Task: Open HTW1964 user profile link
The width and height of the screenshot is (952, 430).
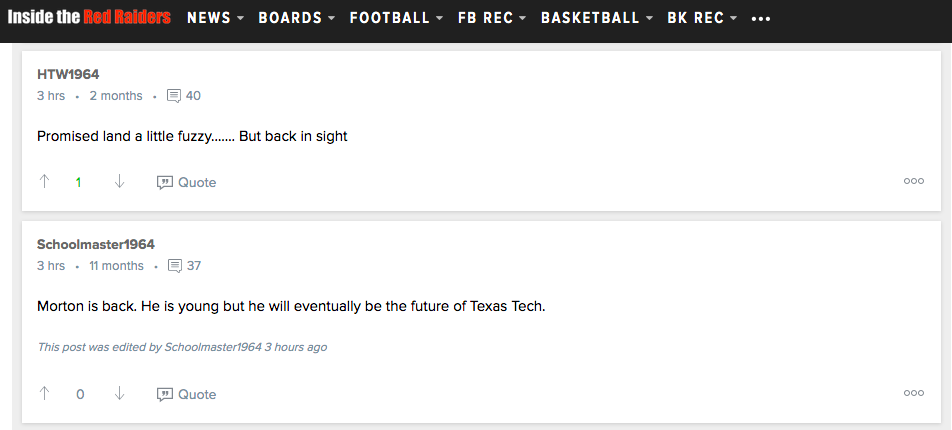Action: (68, 74)
